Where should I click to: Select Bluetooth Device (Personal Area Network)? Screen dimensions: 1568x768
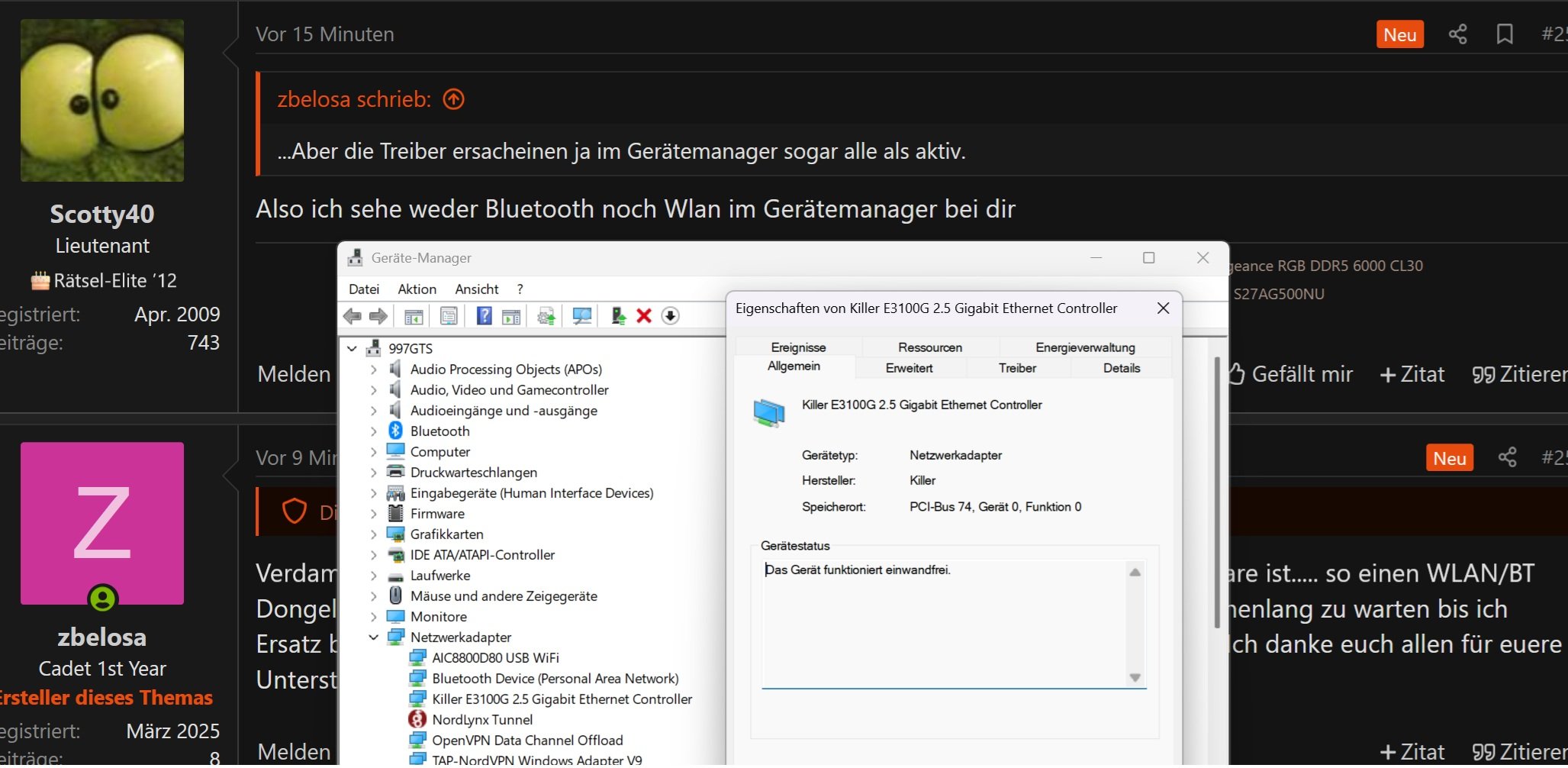pyautogui.click(x=555, y=679)
